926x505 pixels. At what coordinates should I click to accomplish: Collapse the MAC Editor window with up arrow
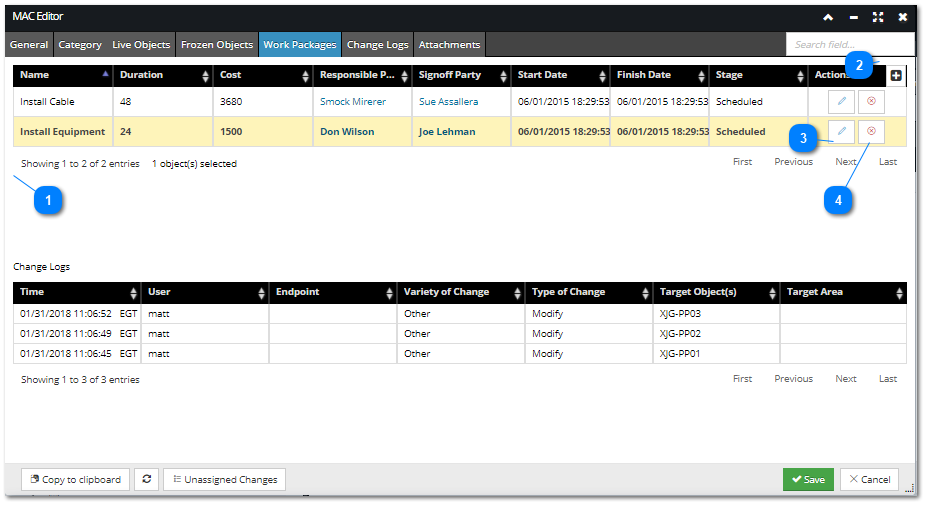click(x=828, y=17)
